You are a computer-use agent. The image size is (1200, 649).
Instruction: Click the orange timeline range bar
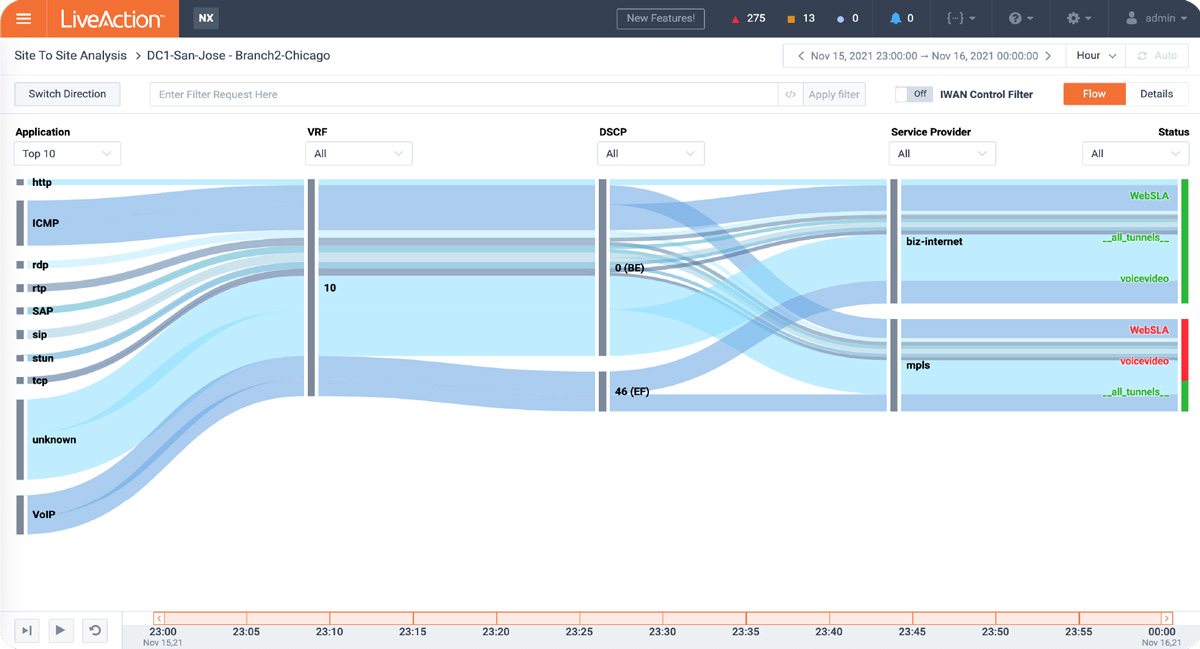coord(660,618)
